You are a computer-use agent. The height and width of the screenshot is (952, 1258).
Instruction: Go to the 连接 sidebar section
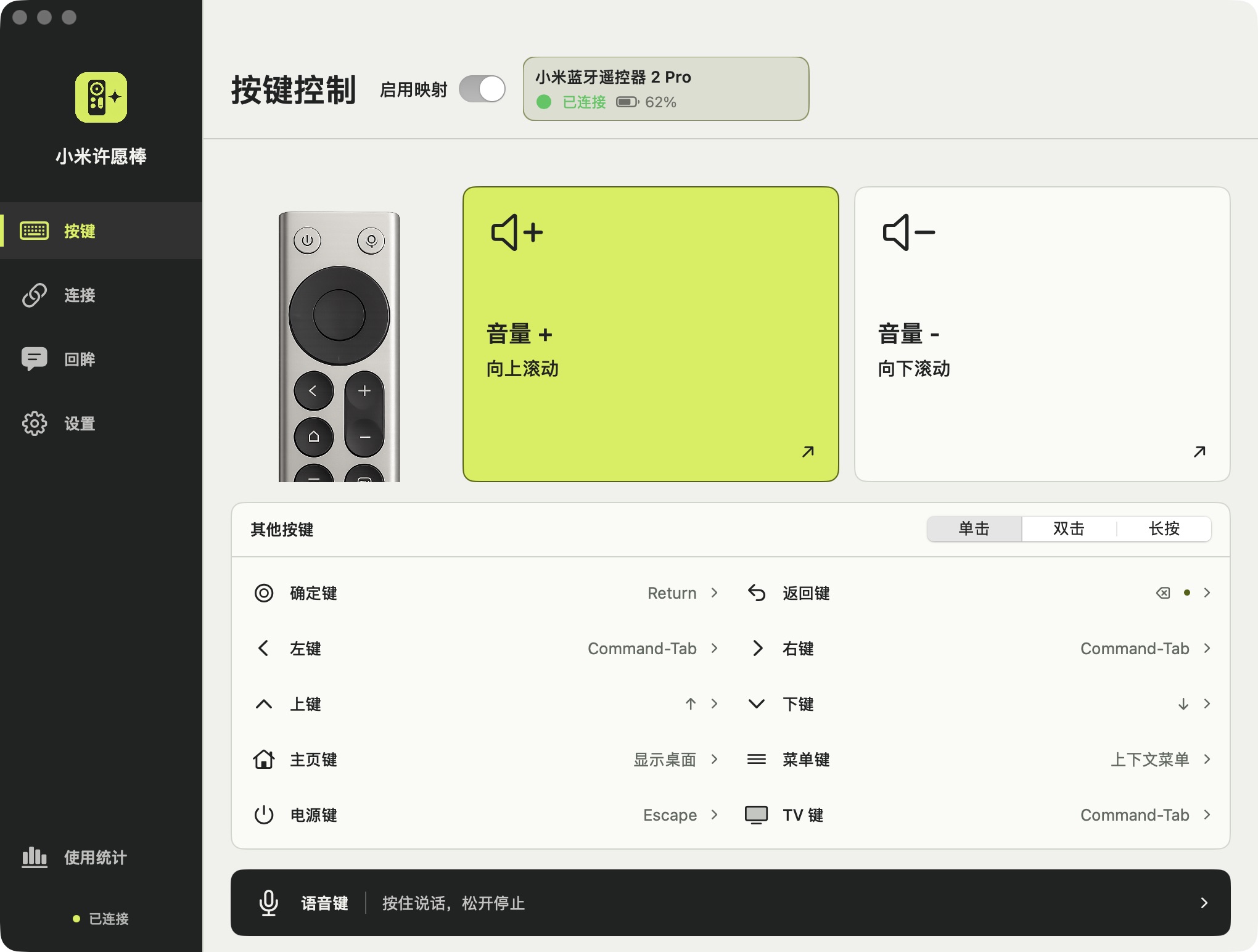(101, 295)
